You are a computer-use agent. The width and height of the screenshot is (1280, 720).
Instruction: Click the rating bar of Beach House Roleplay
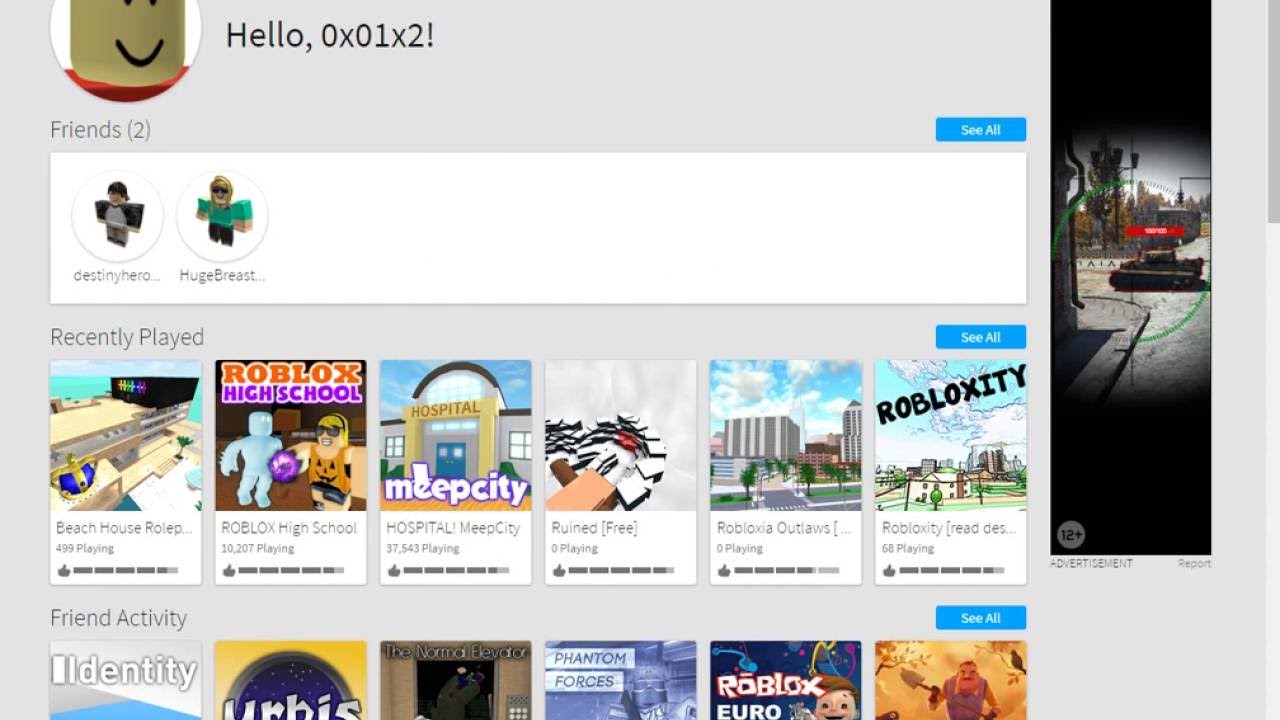[x=126, y=571]
